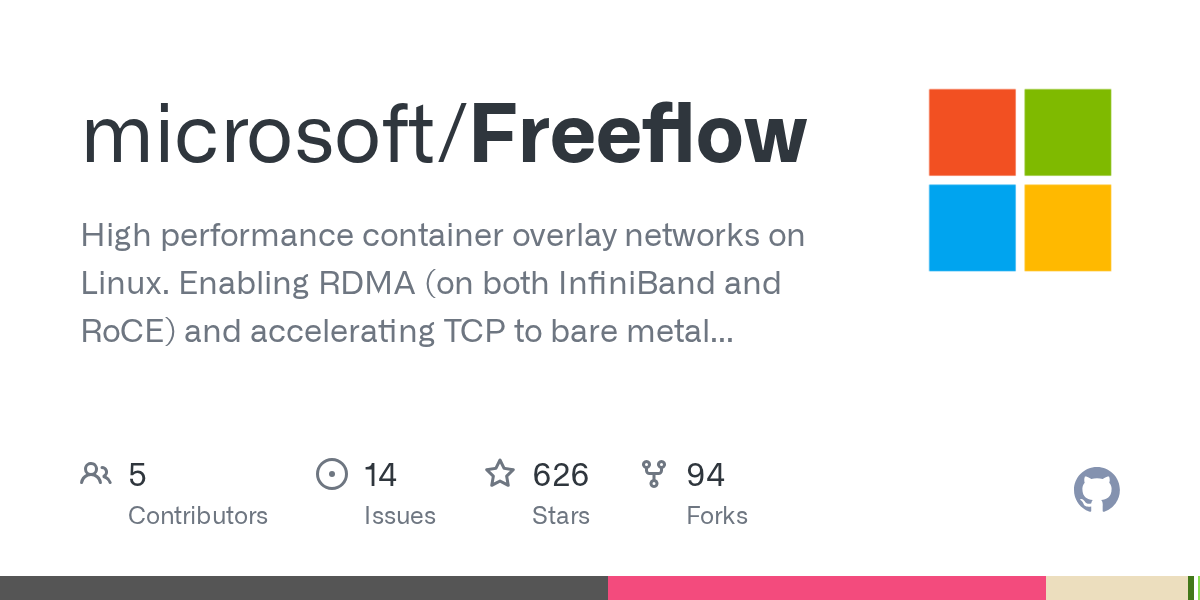Click the dark gray language bar segment
1200x600 pixels.
[x=304, y=588]
